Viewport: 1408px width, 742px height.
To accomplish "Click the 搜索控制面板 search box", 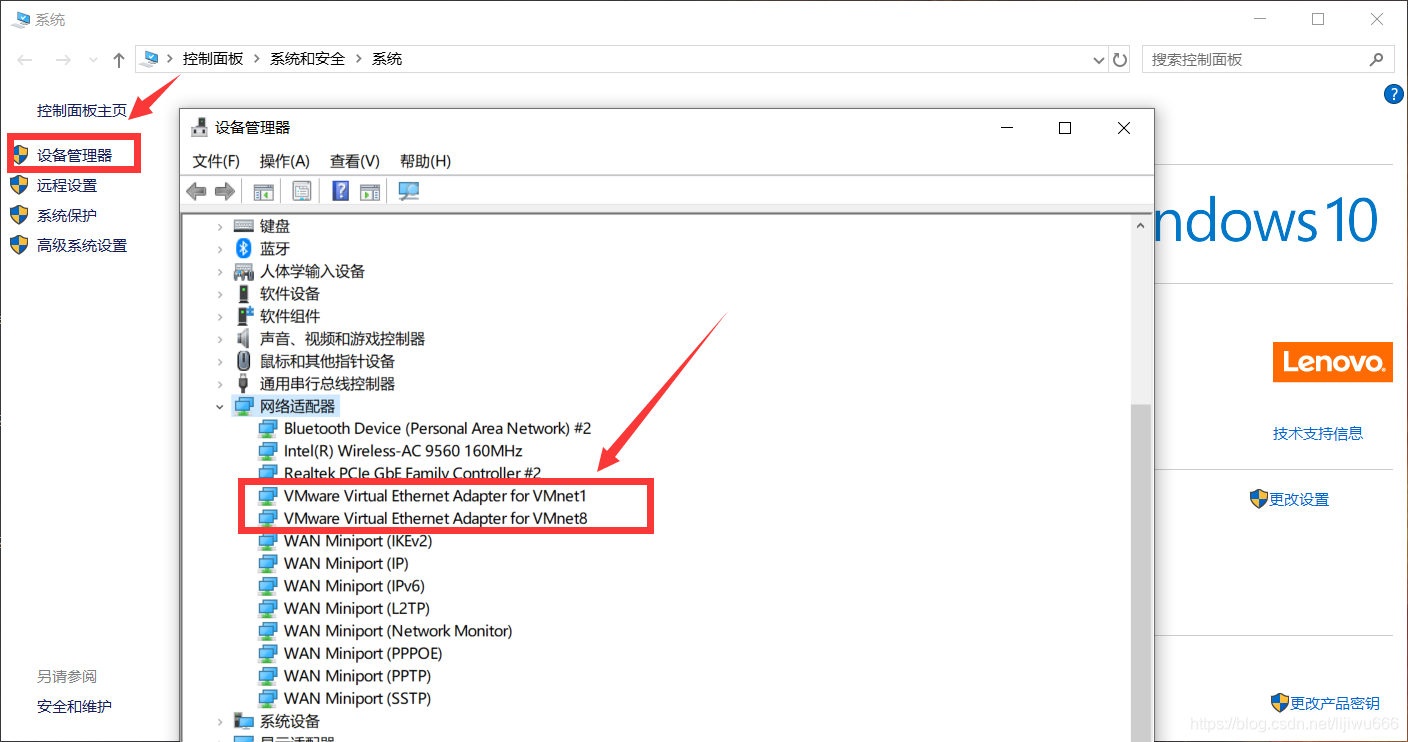I will 1268,59.
